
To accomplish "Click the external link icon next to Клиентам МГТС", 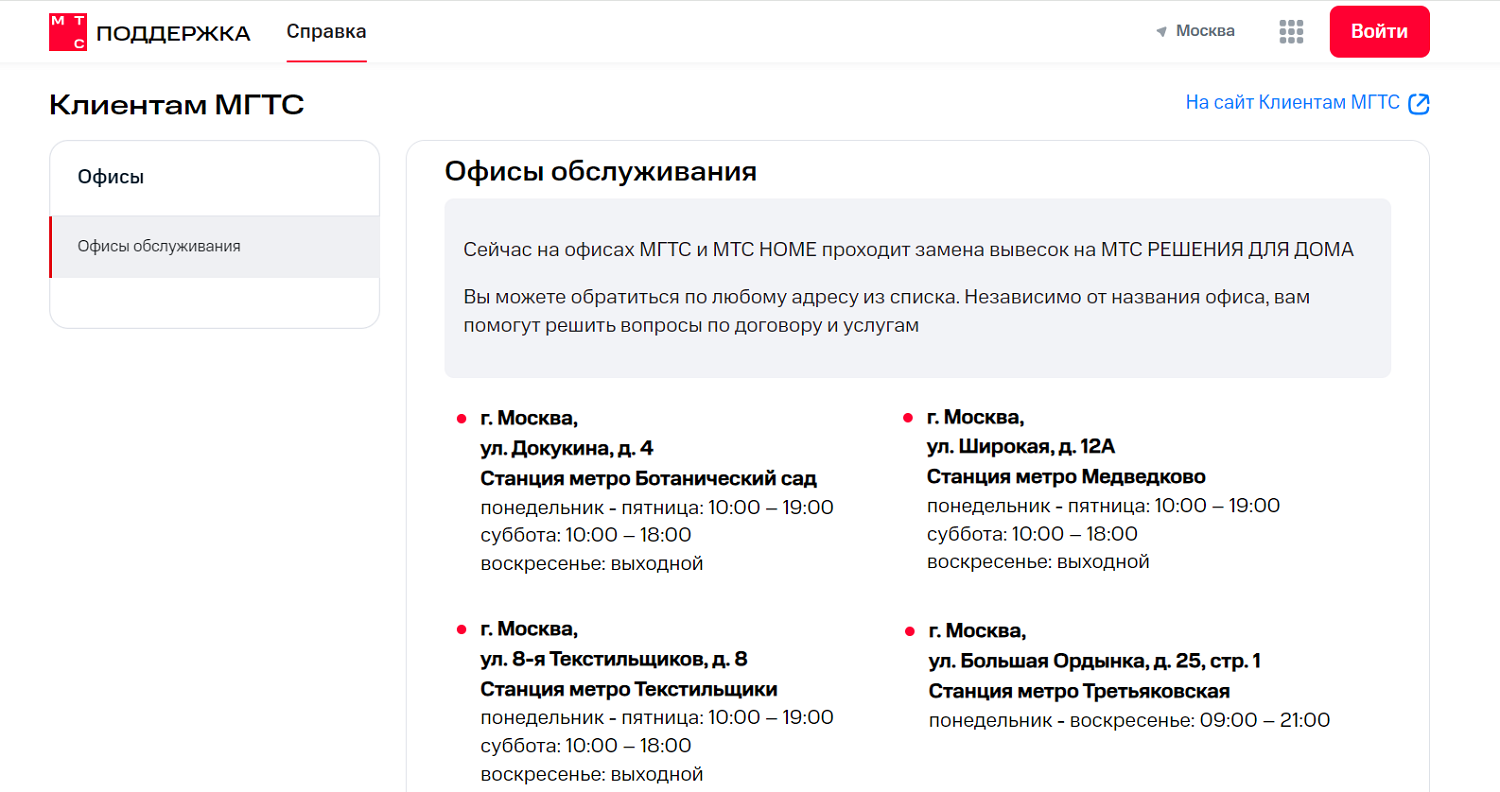I will click(x=1419, y=104).
